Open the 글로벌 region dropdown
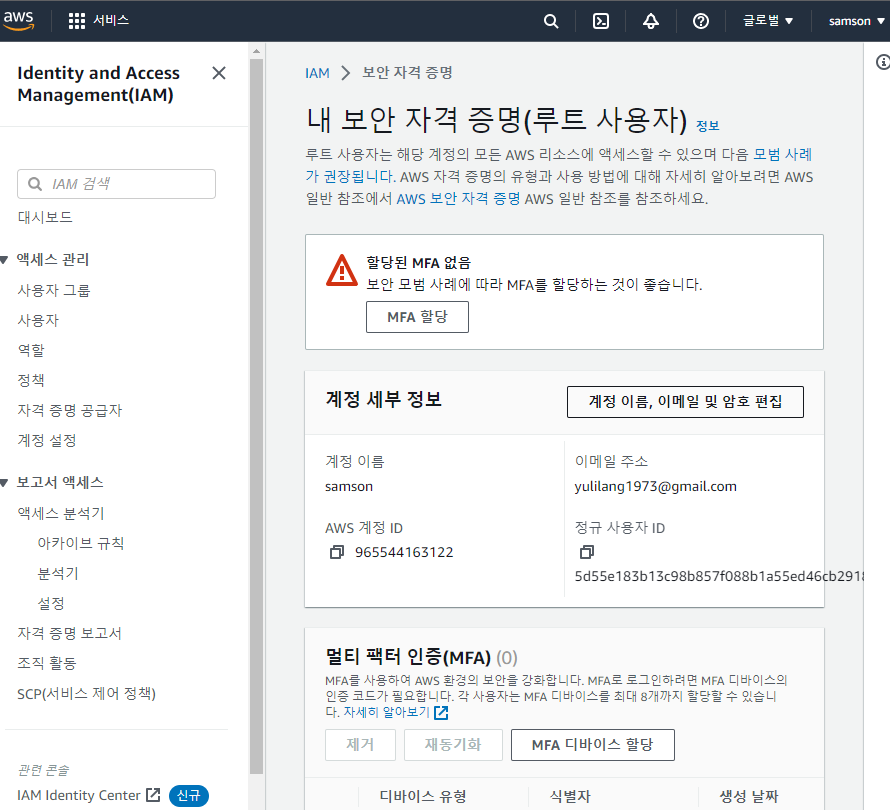This screenshot has height=810, width=890. (767, 21)
